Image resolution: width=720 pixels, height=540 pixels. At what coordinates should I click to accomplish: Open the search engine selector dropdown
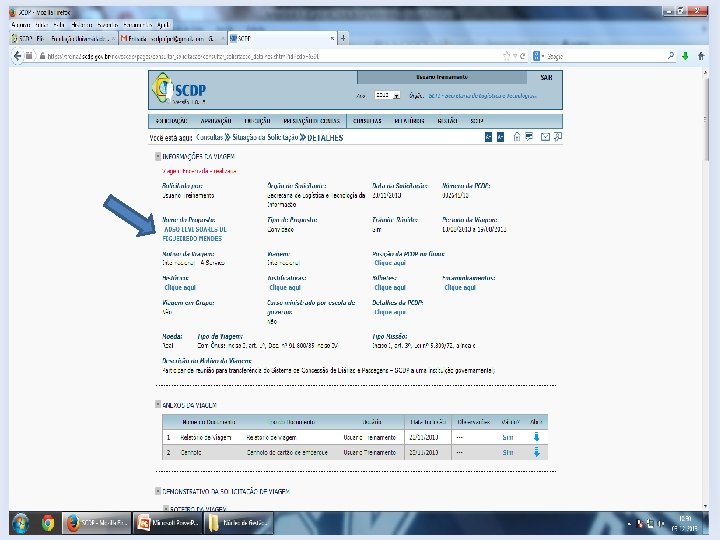538,56
